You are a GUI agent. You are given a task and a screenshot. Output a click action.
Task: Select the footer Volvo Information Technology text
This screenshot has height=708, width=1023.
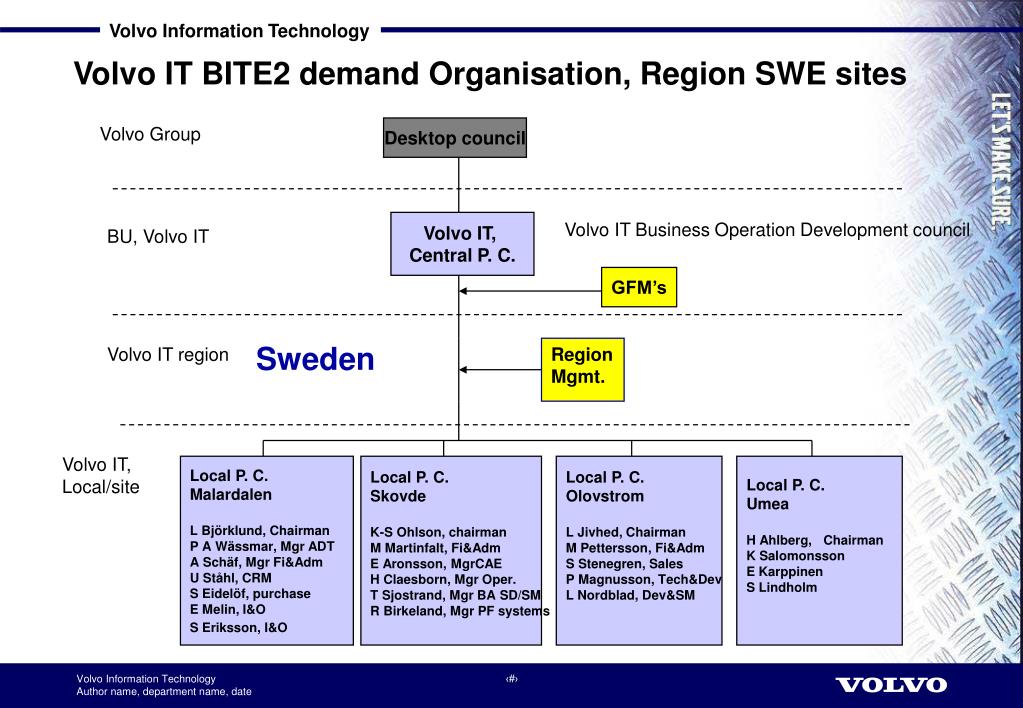point(145,679)
